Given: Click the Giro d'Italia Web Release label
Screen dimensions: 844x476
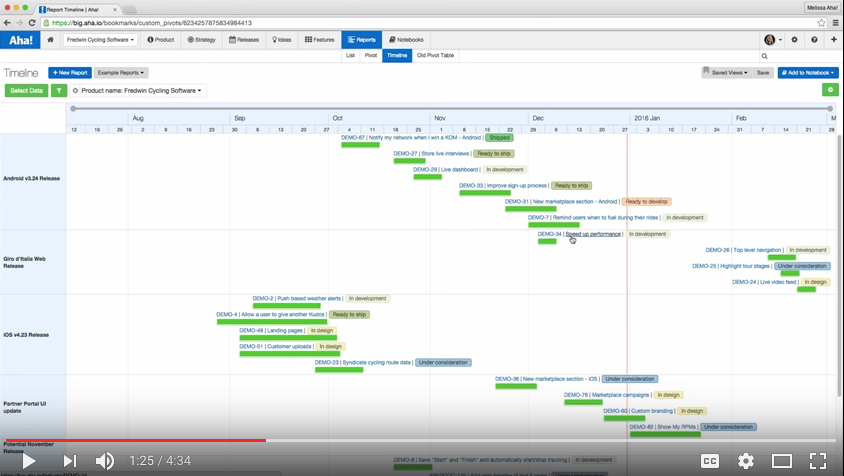Looking at the screenshot, I should pyautogui.click(x=24, y=262).
